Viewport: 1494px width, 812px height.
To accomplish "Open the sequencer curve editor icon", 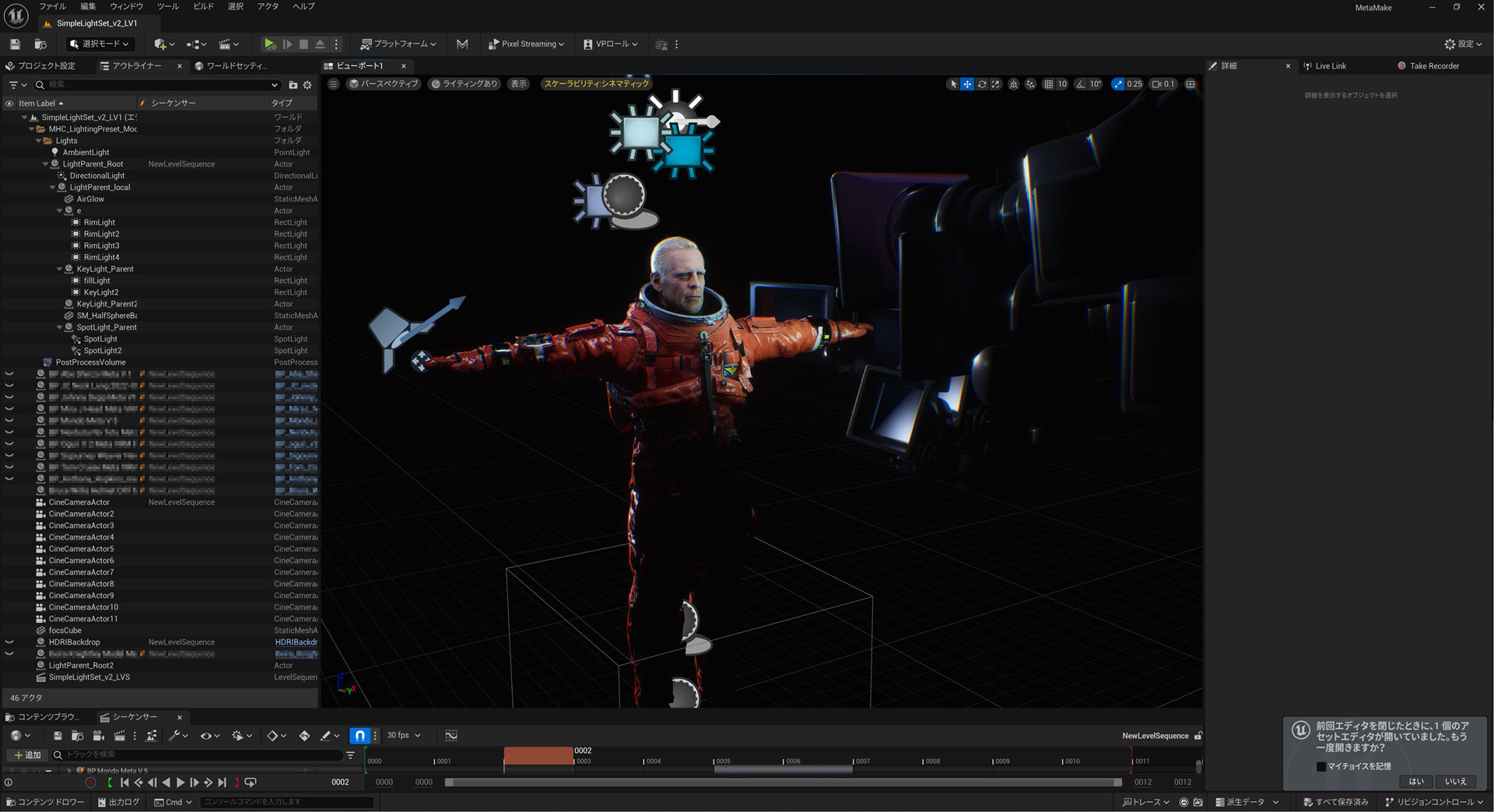I will pos(451,735).
